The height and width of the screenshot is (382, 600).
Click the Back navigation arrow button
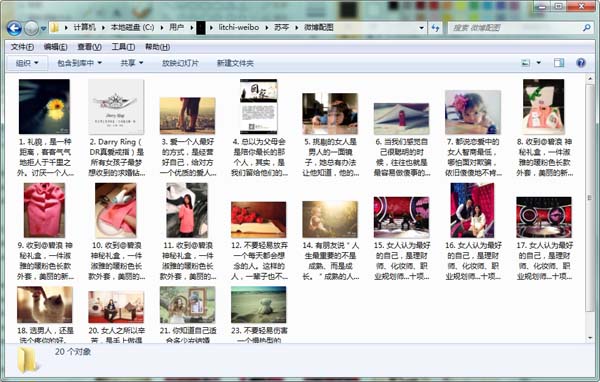tap(14, 28)
